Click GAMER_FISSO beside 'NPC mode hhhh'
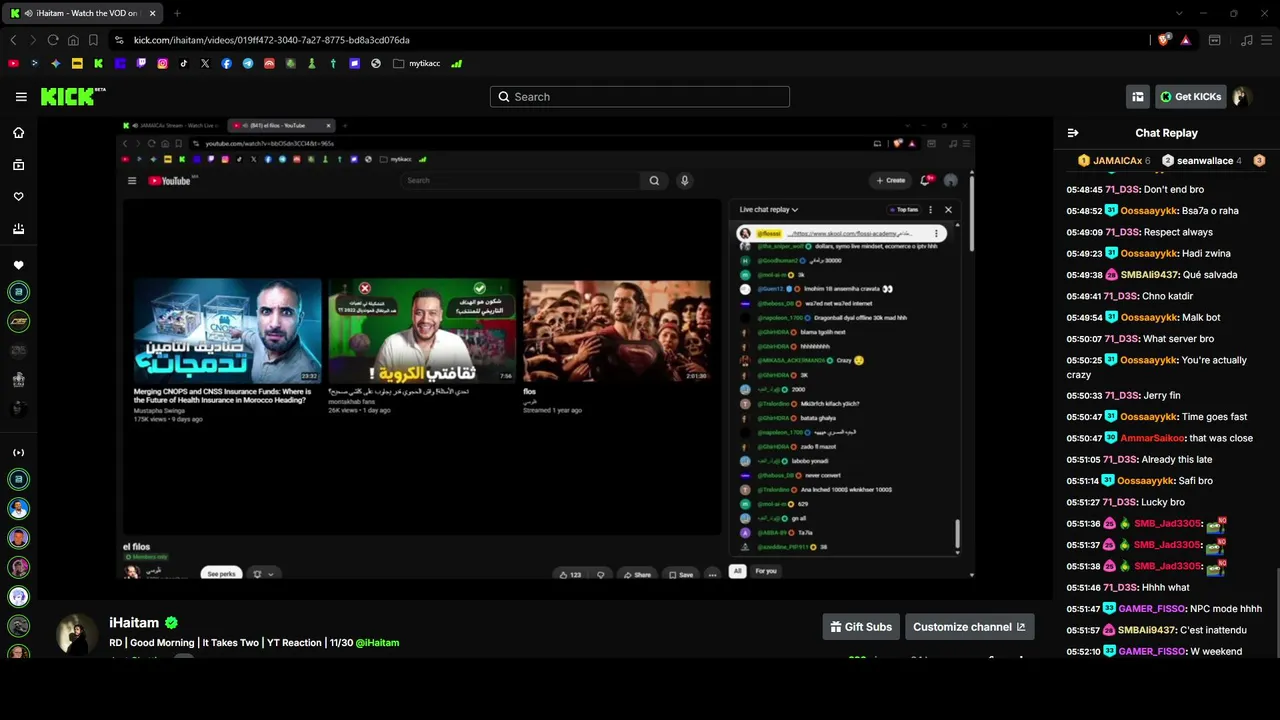Image resolution: width=1280 pixels, height=720 pixels. 1151,609
